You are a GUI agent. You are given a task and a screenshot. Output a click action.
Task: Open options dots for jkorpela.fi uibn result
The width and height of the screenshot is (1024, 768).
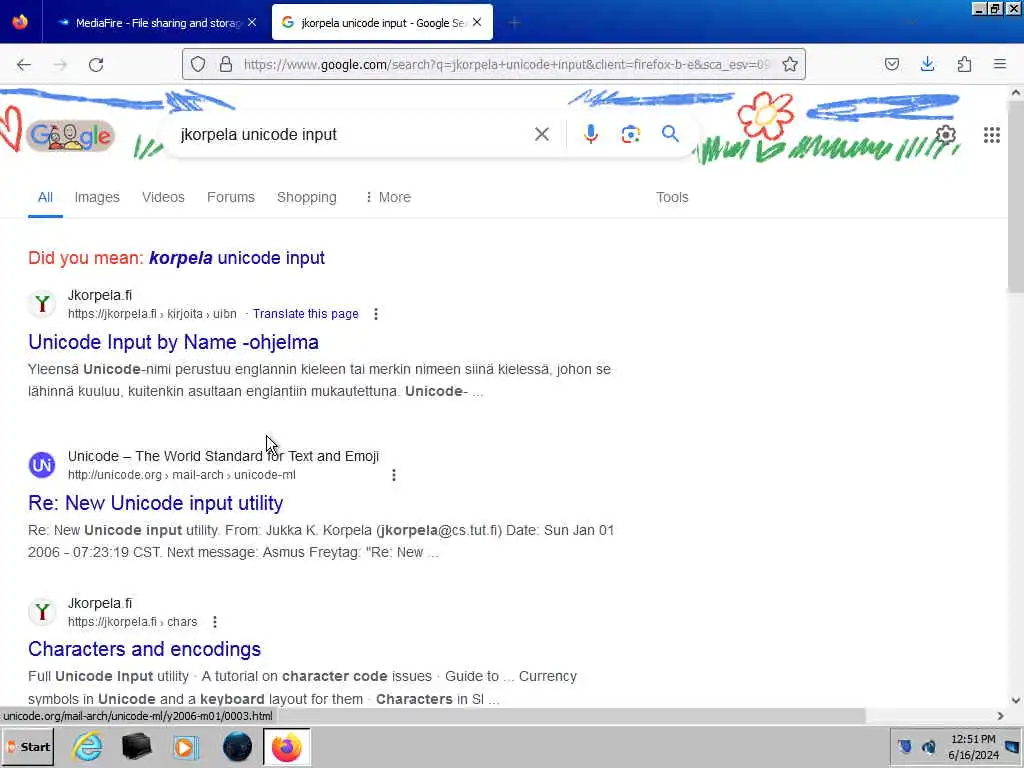376,314
